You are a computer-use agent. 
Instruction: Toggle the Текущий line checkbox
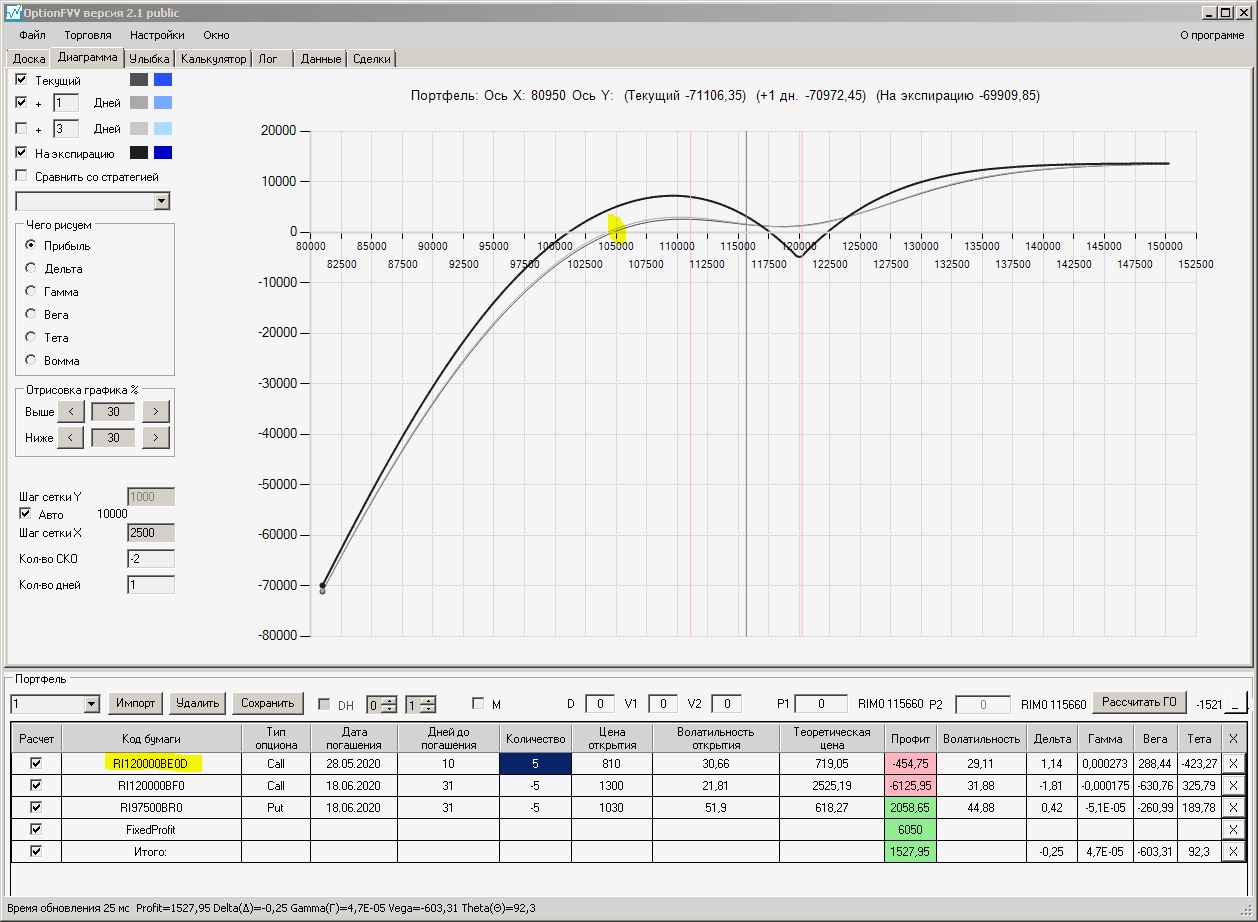coord(22,79)
